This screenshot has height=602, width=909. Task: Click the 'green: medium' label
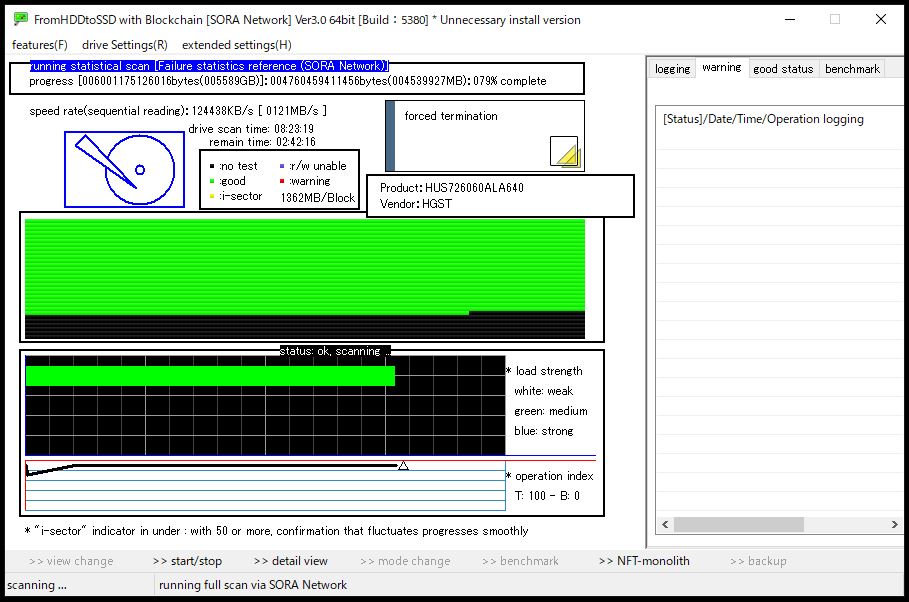[x=551, y=411]
